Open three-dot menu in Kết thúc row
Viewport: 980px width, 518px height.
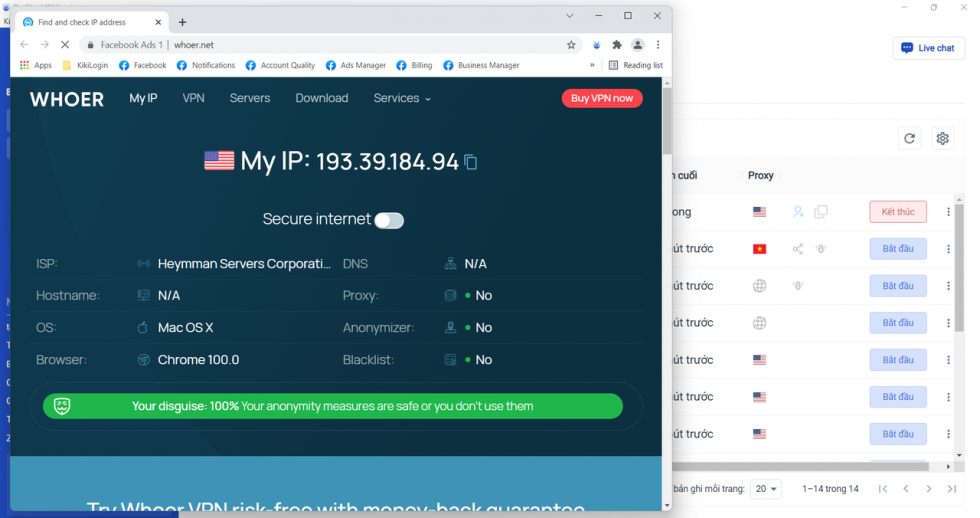pyautogui.click(x=948, y=212)
